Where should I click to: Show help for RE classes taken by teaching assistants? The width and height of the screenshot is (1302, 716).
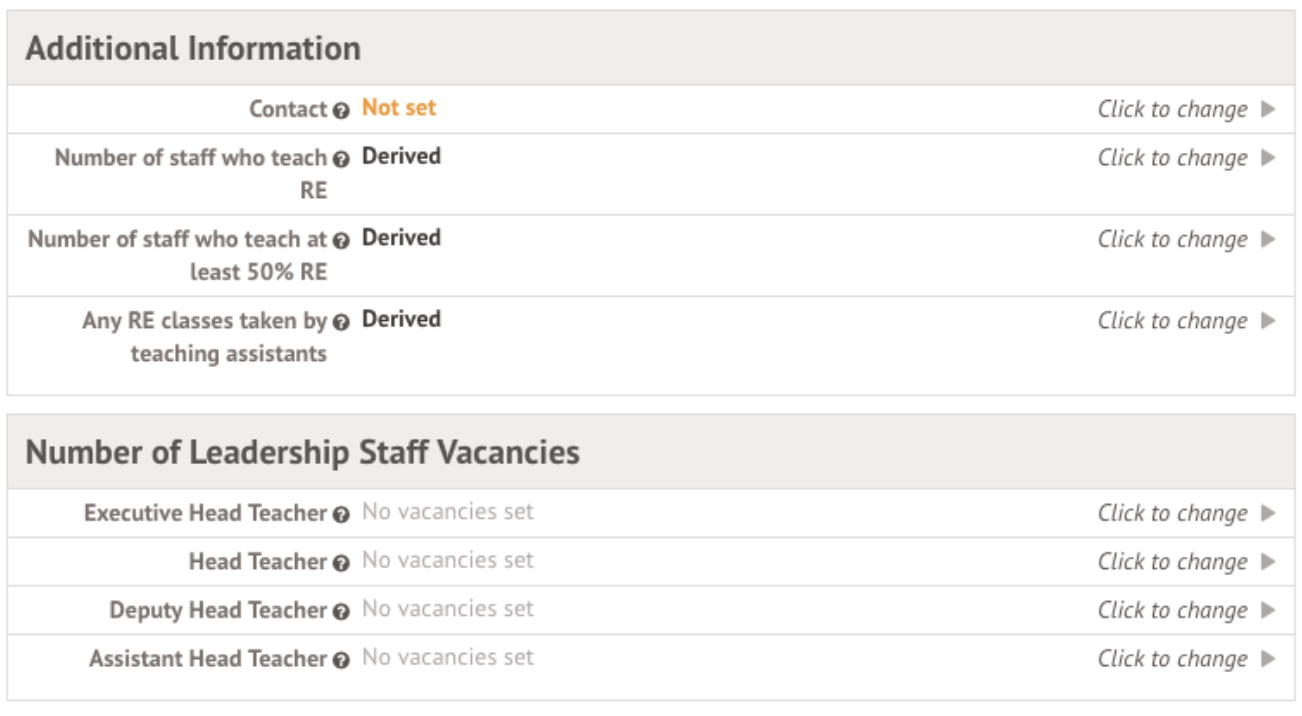pos(342,322)
